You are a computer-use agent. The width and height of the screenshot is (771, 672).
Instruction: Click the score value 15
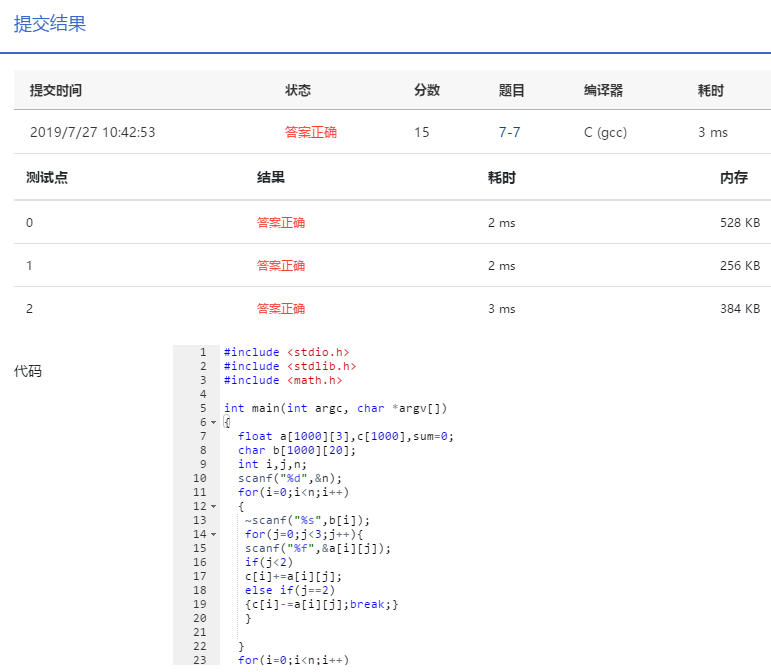(x=421, y=132)
